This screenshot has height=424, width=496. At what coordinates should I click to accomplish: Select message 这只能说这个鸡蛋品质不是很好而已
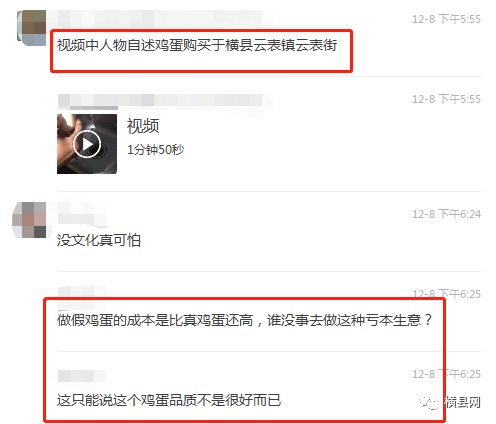pos(169,400)
